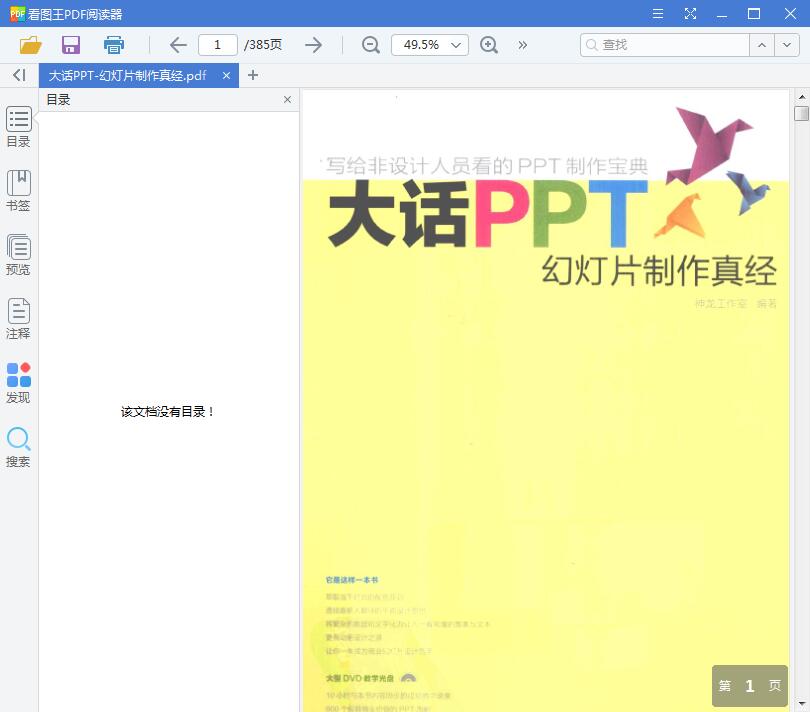Print the PDF with the printer icon
Viewport: 810px width, 712px height.
[114, 45]
